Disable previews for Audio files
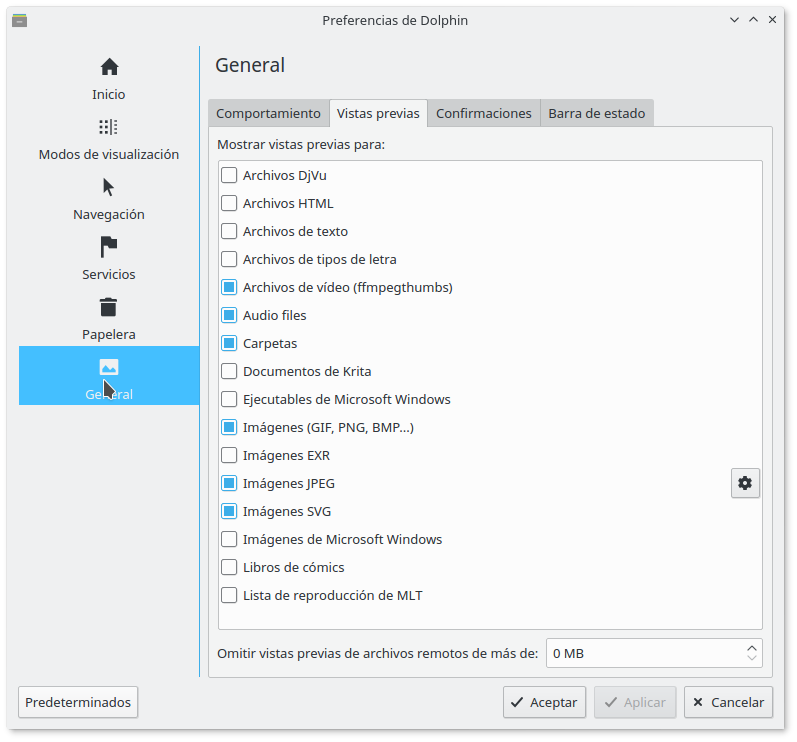 [x=229, y=315]
